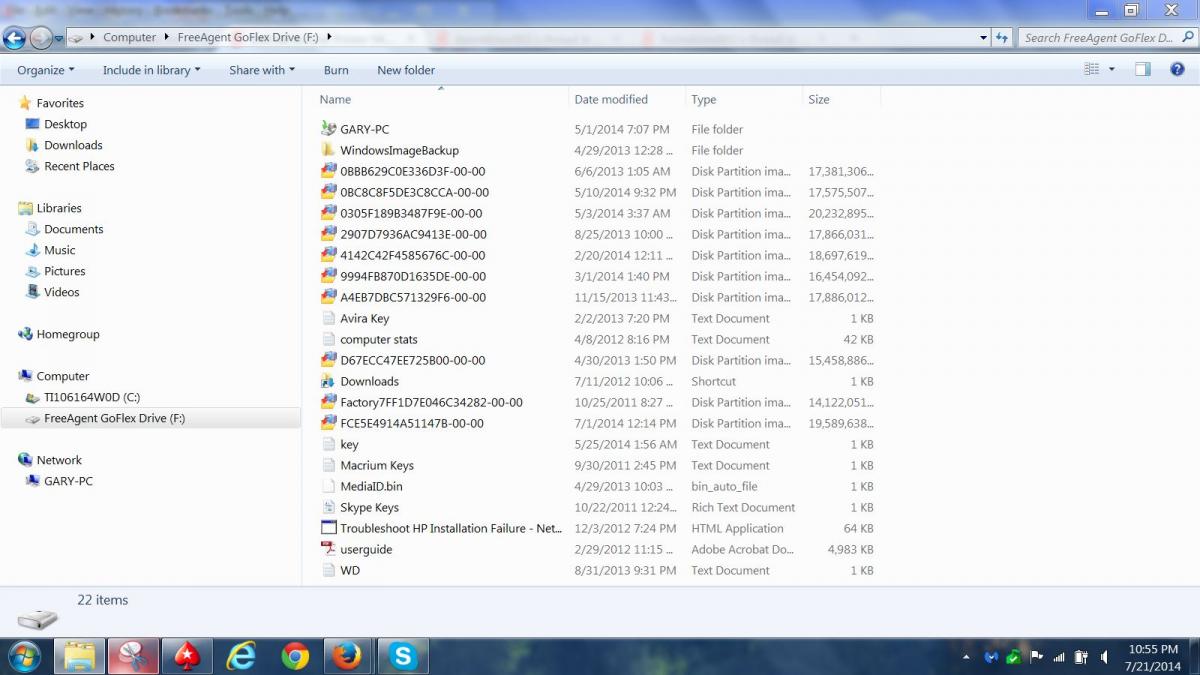Viewport: 1200px width, 675px height.
Task: Select disk image FCE5E4914A51147B-00-00 icon
Action: pos(328,423)
